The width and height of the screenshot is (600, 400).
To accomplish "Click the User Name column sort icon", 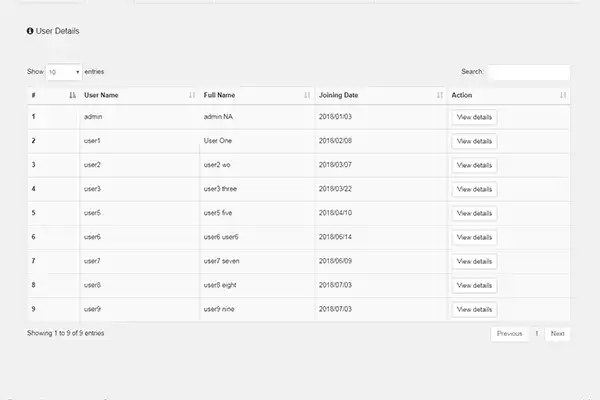I will (x=192, y=95).
